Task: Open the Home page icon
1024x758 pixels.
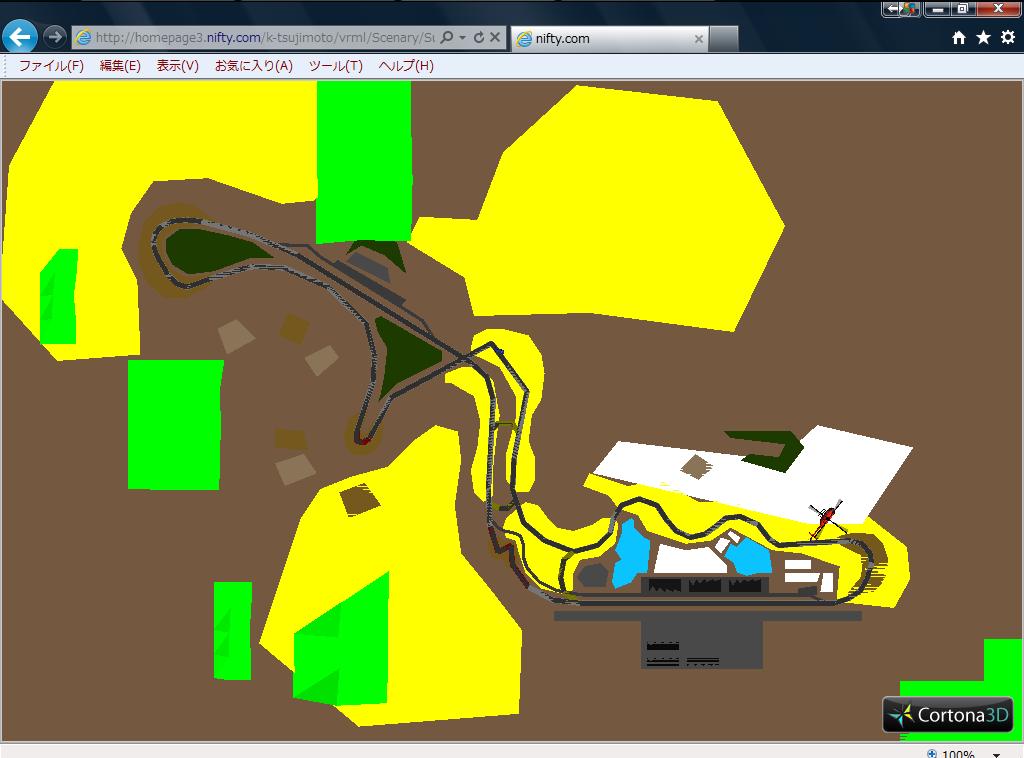Action: pos(958,38)
